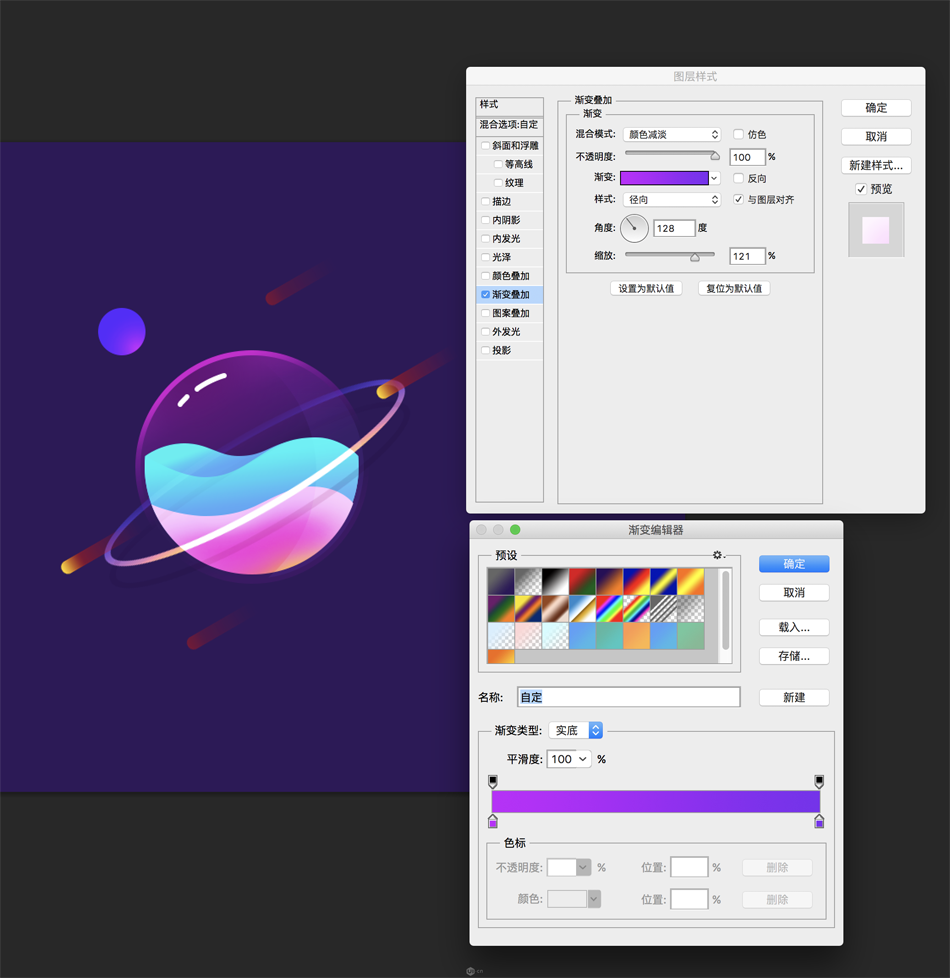Image resolution: width=950 pixels, height=978 pixels.
Task: Select the 图案叠加 pattern overlay entry
Action: 509,313
